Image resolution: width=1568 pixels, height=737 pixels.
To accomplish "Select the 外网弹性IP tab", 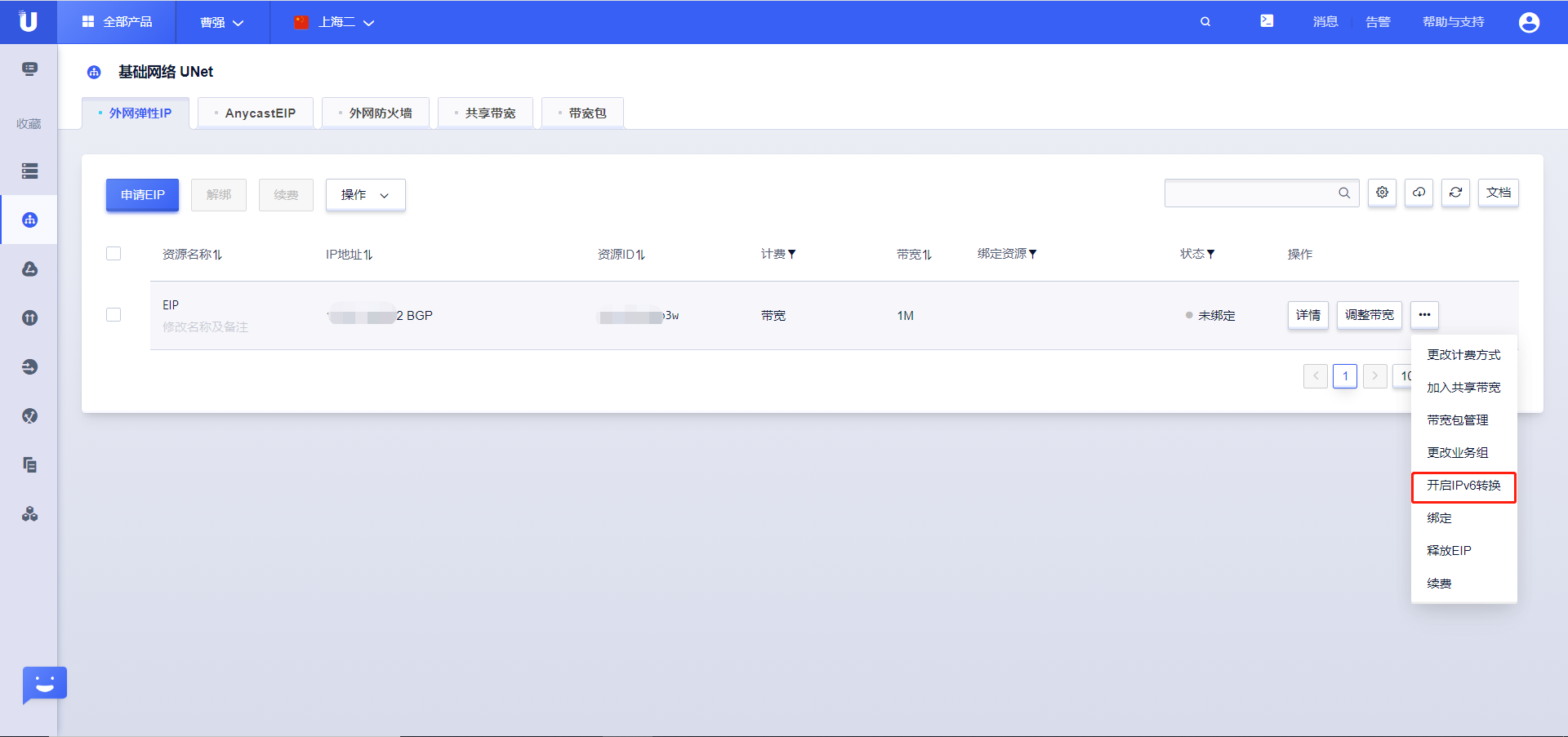I will [x=136, y=113].
